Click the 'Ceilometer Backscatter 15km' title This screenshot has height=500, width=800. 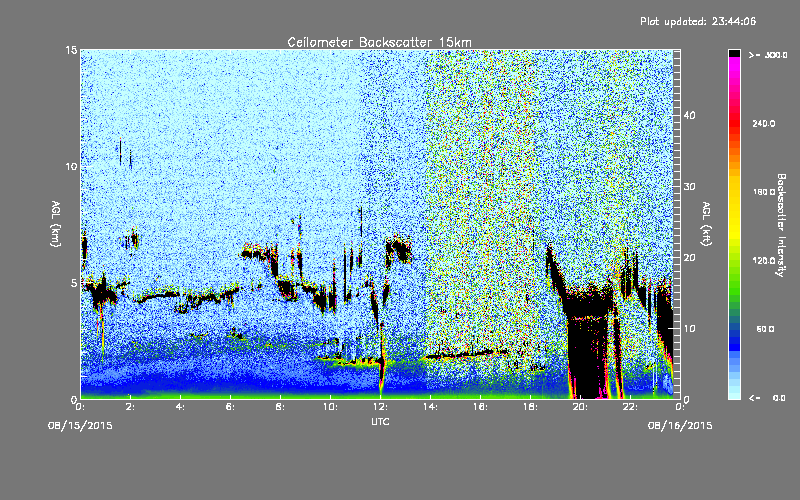coord(379,42)
